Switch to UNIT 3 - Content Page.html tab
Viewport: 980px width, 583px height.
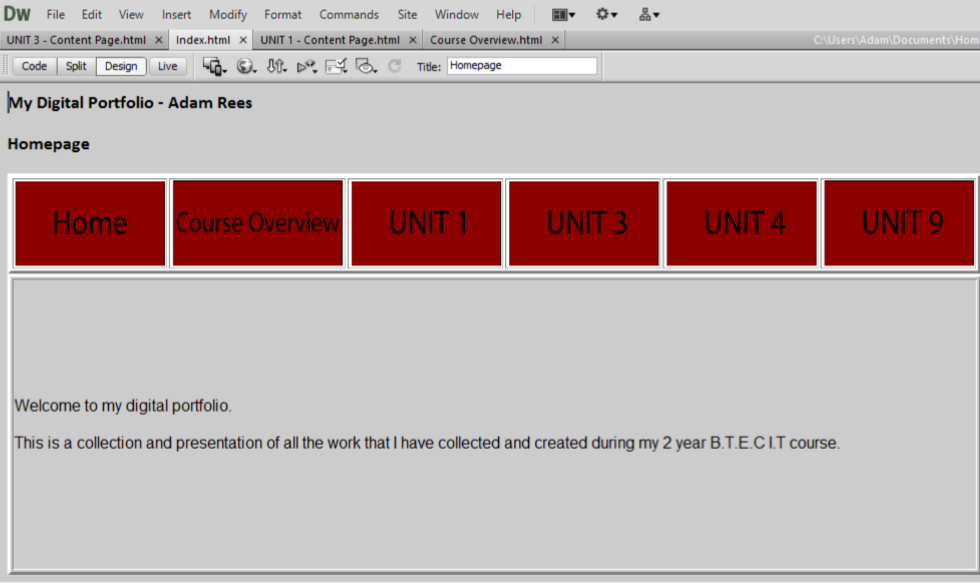pyautogui.click(x=76, y=40)
